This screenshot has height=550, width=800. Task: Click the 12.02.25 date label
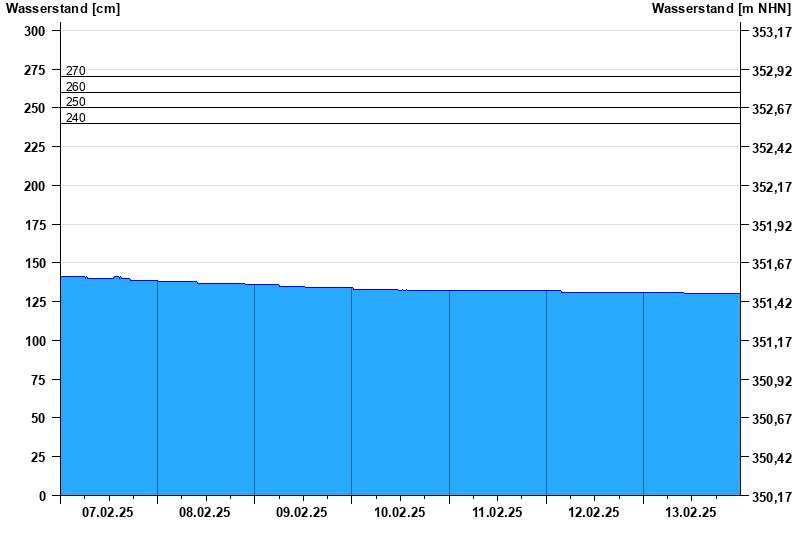(x=594, y=512)
